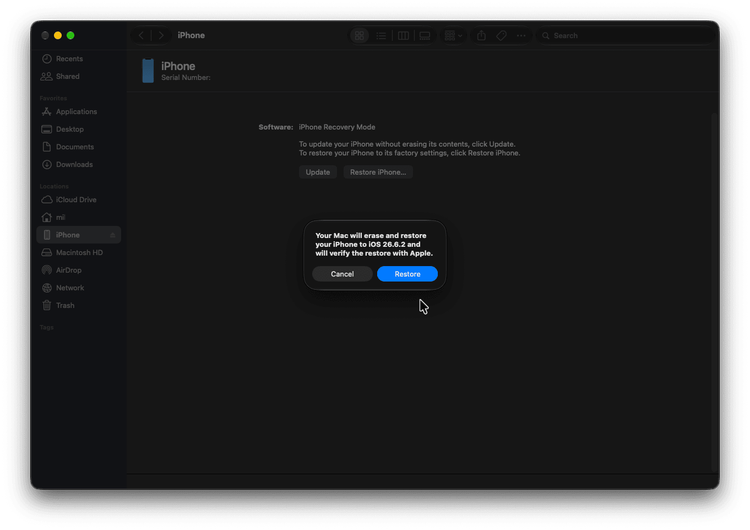This screenshot has height=530, width=750.
Task: Click the Update button
Action: 318,172
